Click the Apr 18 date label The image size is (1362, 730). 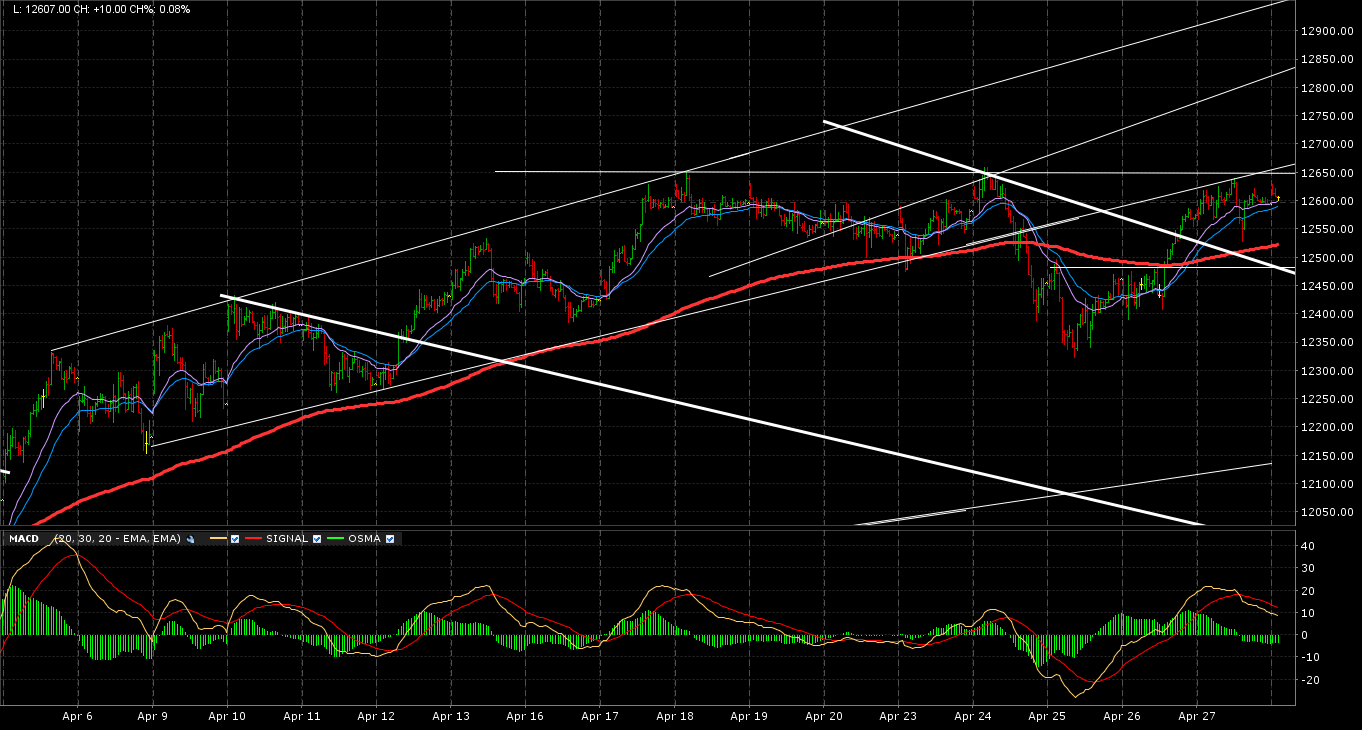[x=675, y=716]
